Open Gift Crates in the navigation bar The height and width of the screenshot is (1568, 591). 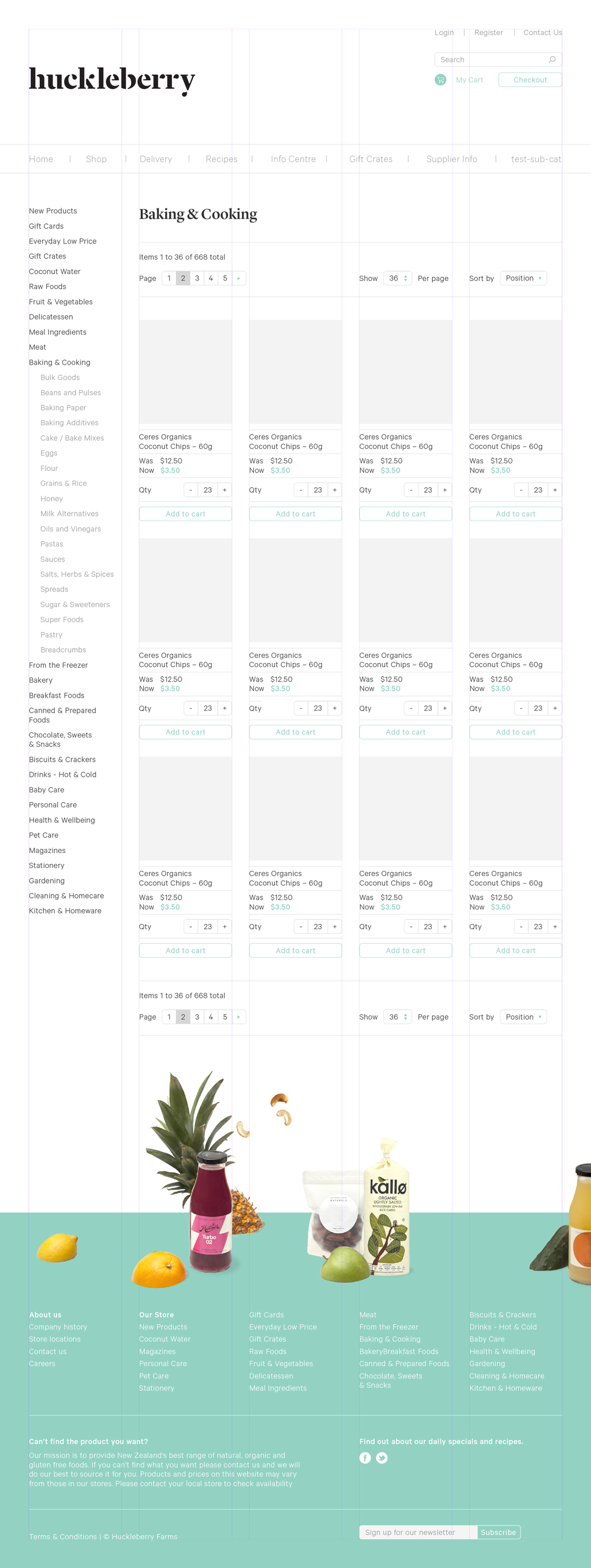[x=371, y=159]
